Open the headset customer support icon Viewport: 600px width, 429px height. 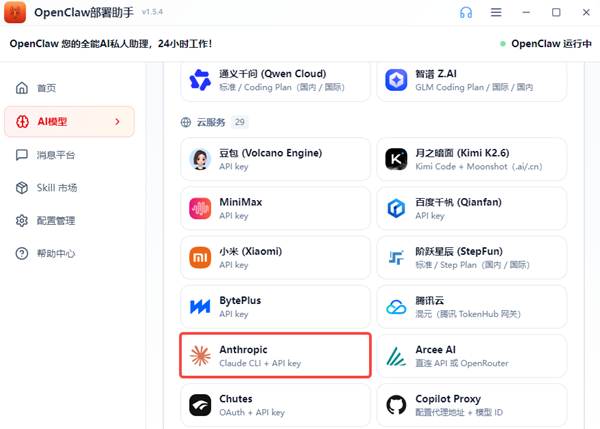(x=466, y=13)
